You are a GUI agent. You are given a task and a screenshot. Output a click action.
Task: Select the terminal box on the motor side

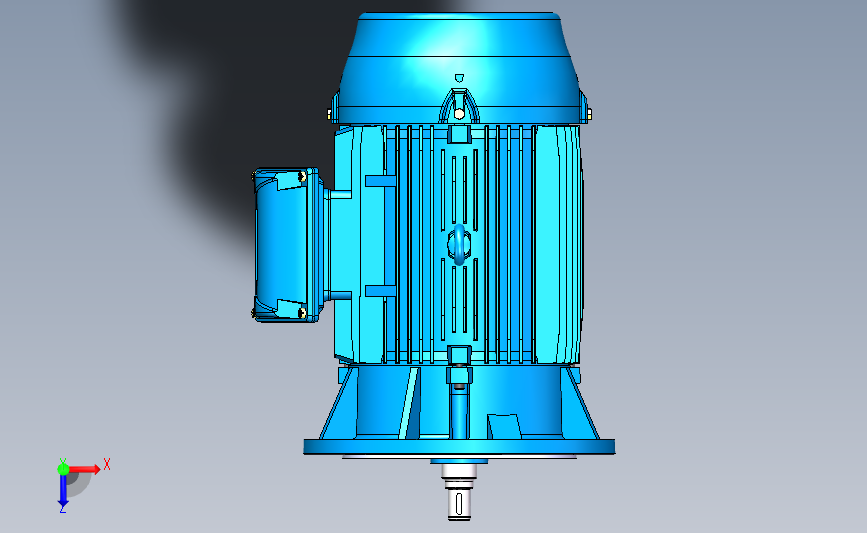[287, 245]
